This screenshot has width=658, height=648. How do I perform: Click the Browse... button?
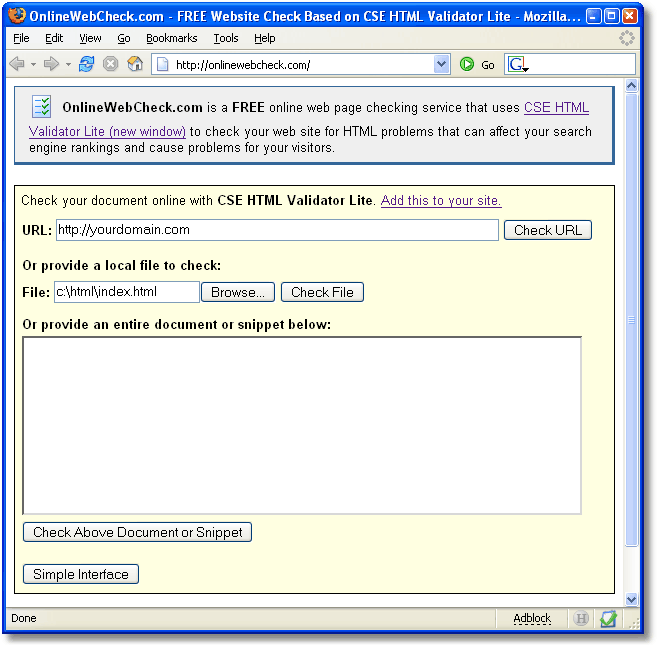[238, 292]
